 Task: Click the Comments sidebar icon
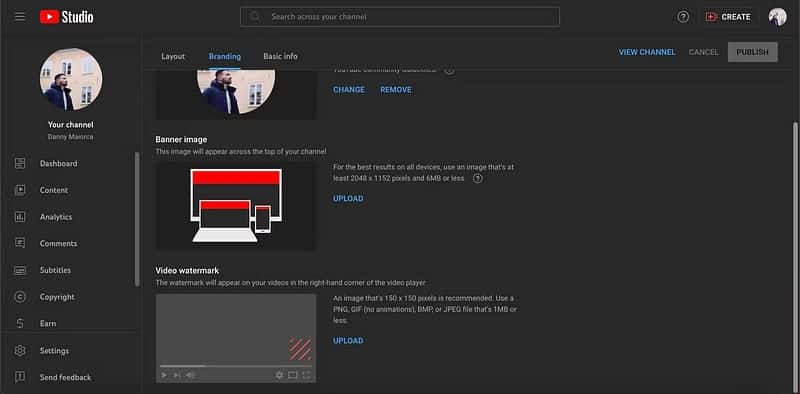20,243
